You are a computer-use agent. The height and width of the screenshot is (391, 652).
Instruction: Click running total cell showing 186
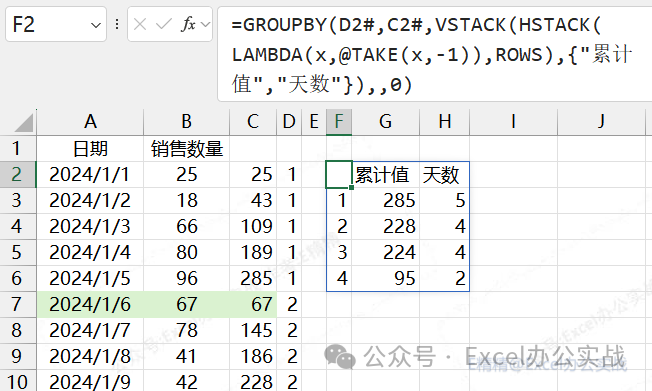coord(253,356)
